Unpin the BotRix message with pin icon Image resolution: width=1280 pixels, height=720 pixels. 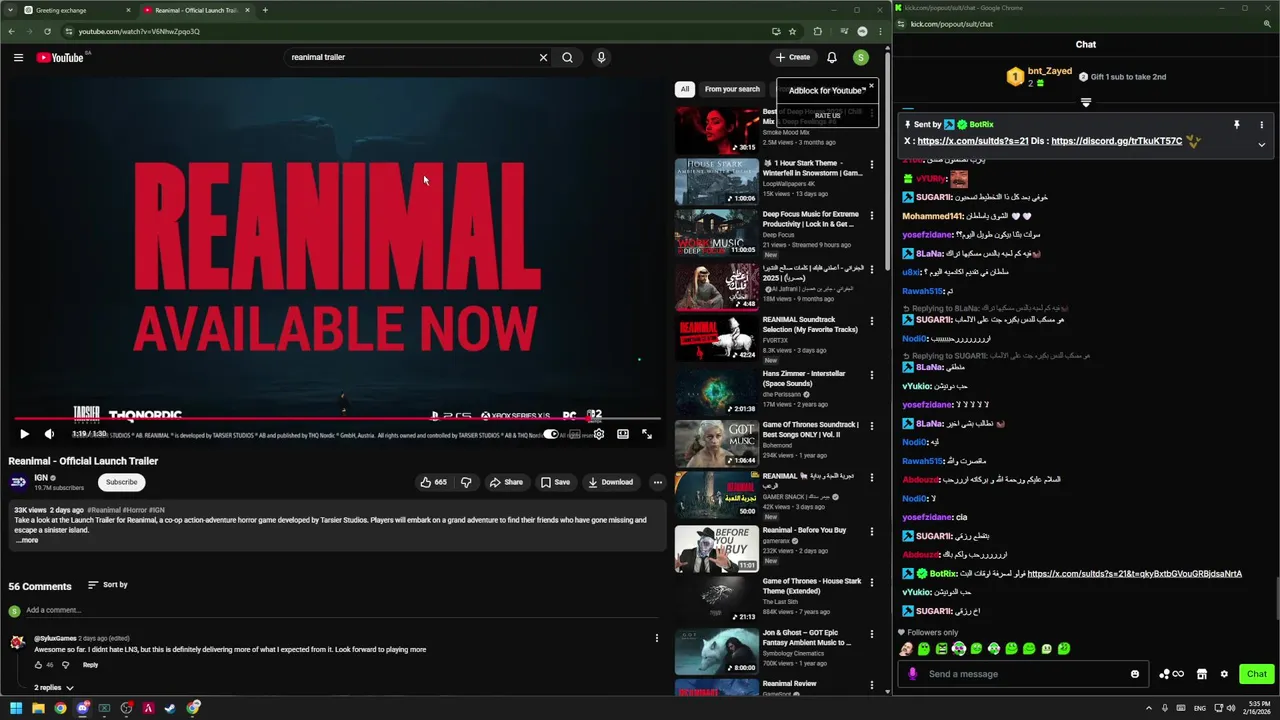click(1237, 125)
